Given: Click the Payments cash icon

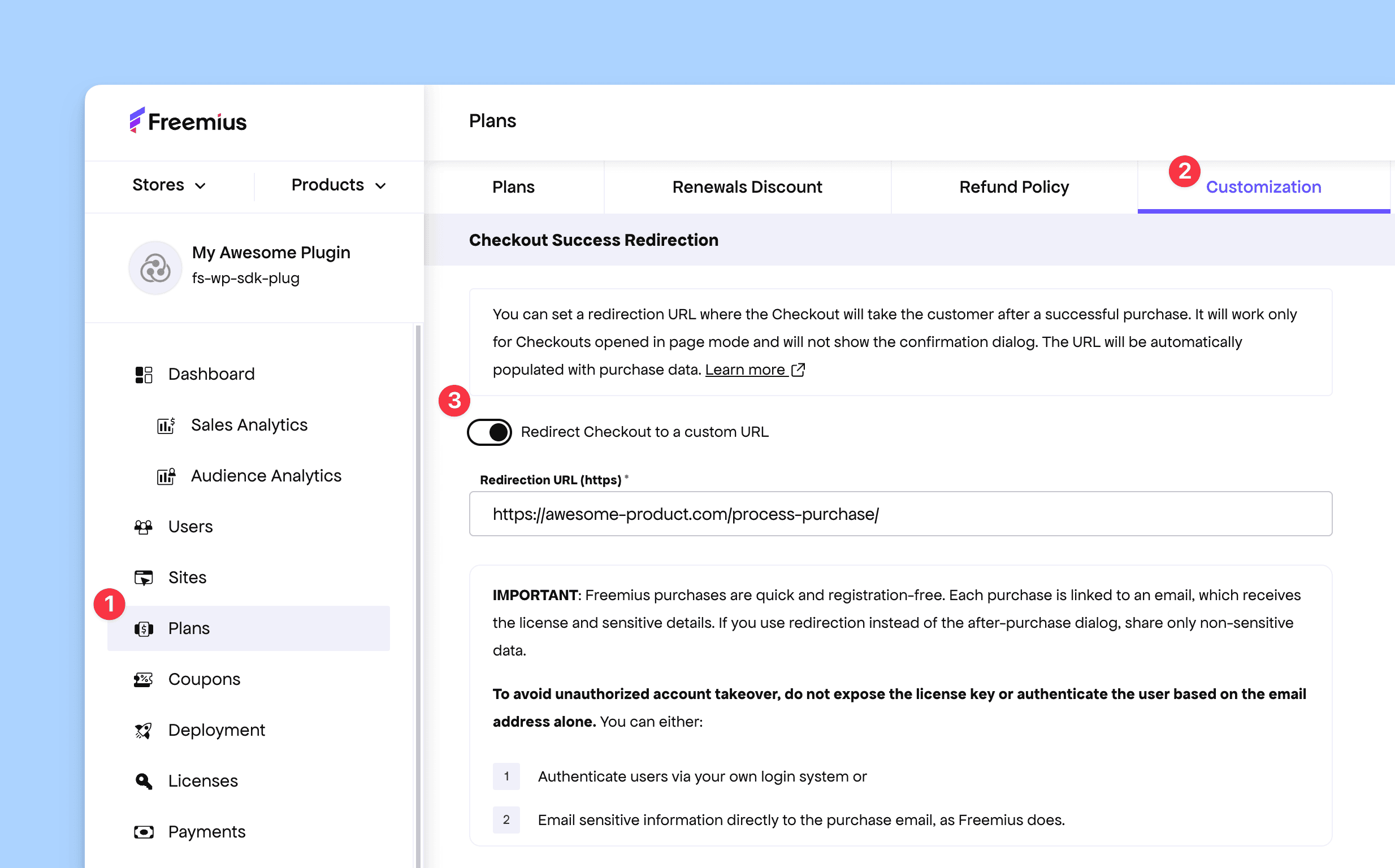Looking at the screenshot, I should (144, 832).
